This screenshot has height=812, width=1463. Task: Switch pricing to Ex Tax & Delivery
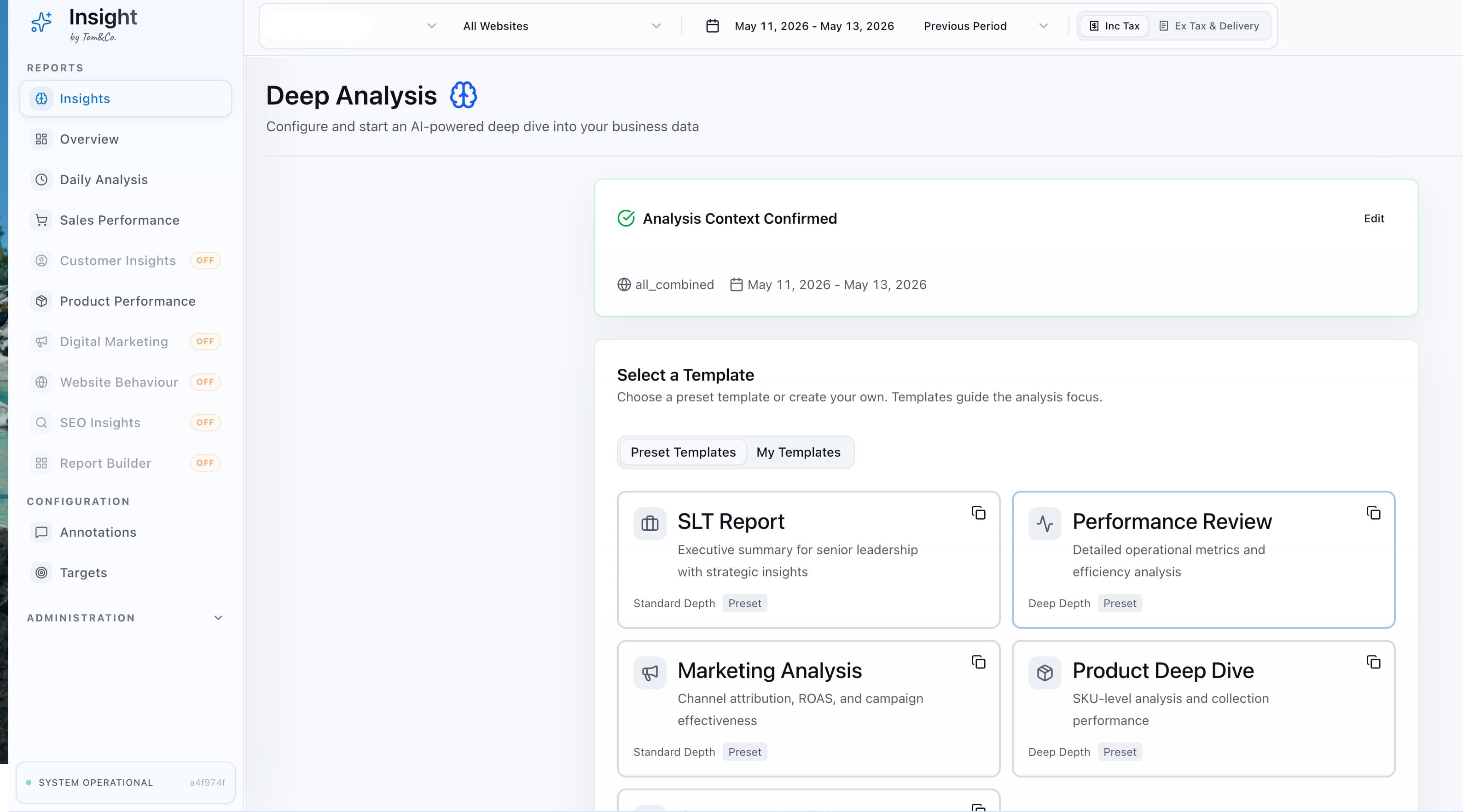(x=1209, y=26)
